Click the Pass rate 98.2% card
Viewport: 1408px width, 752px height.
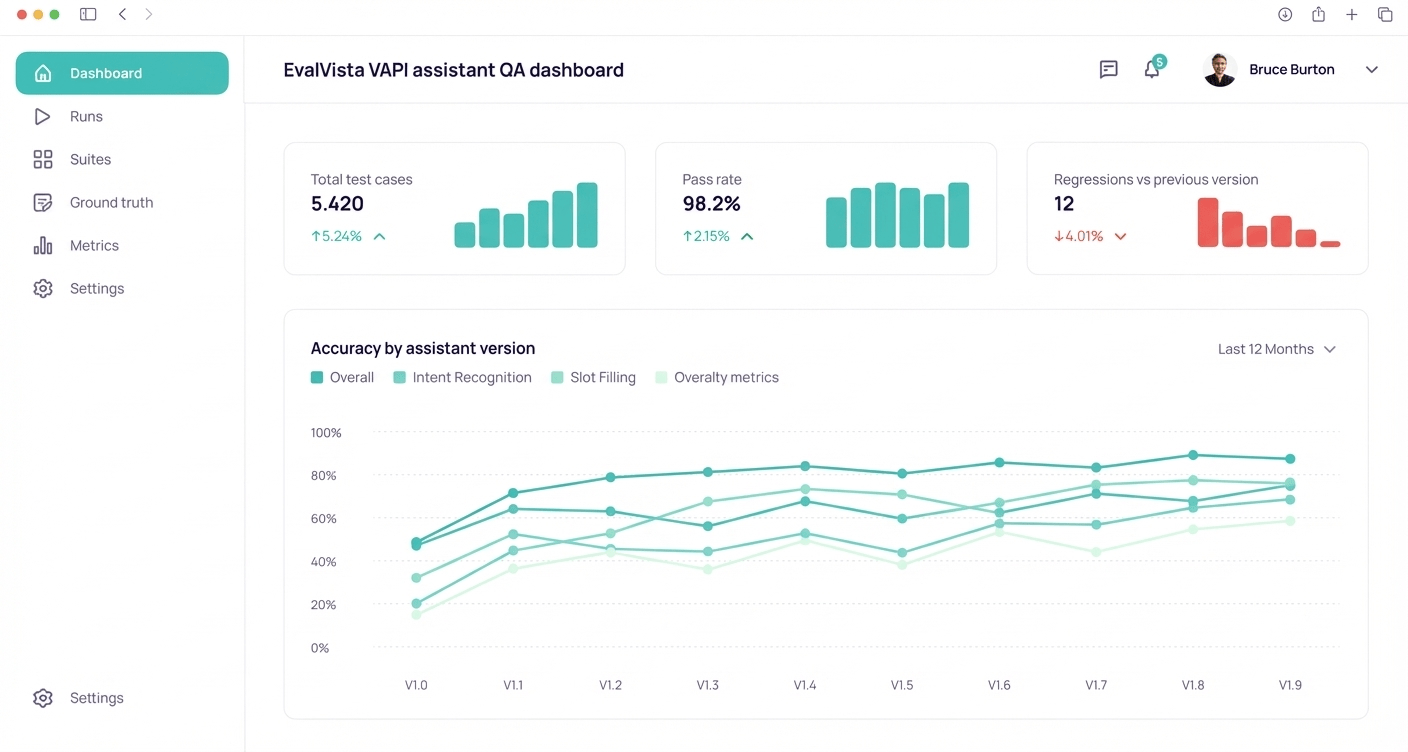click(x=825, y=208)
